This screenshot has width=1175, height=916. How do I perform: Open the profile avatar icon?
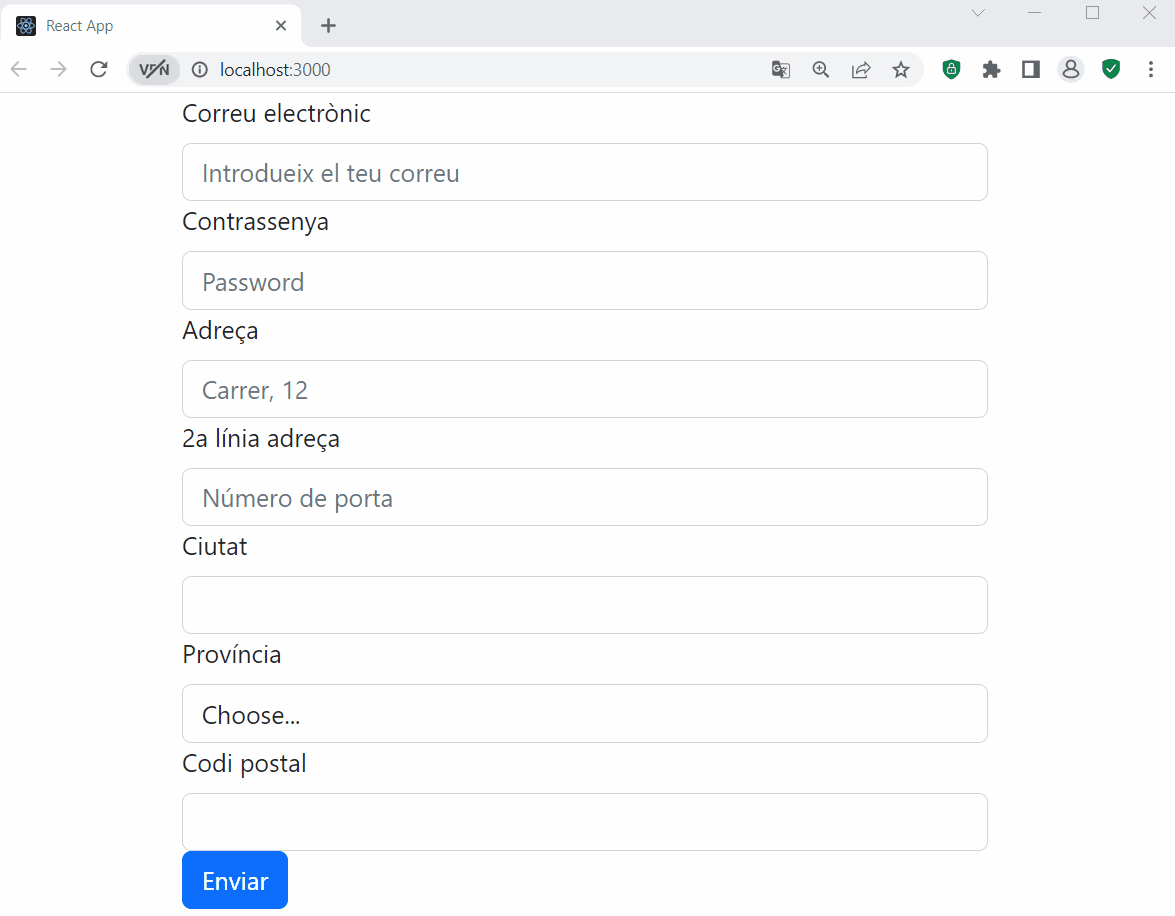pyautogui.click(x=1071, y=70)
